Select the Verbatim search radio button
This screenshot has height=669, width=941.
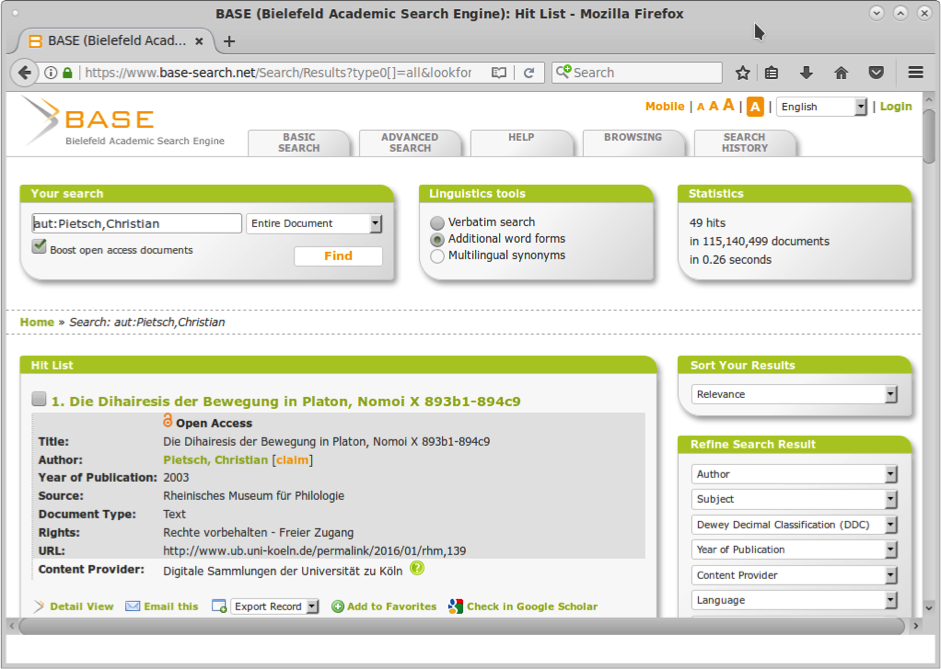[x=437, y=223]
